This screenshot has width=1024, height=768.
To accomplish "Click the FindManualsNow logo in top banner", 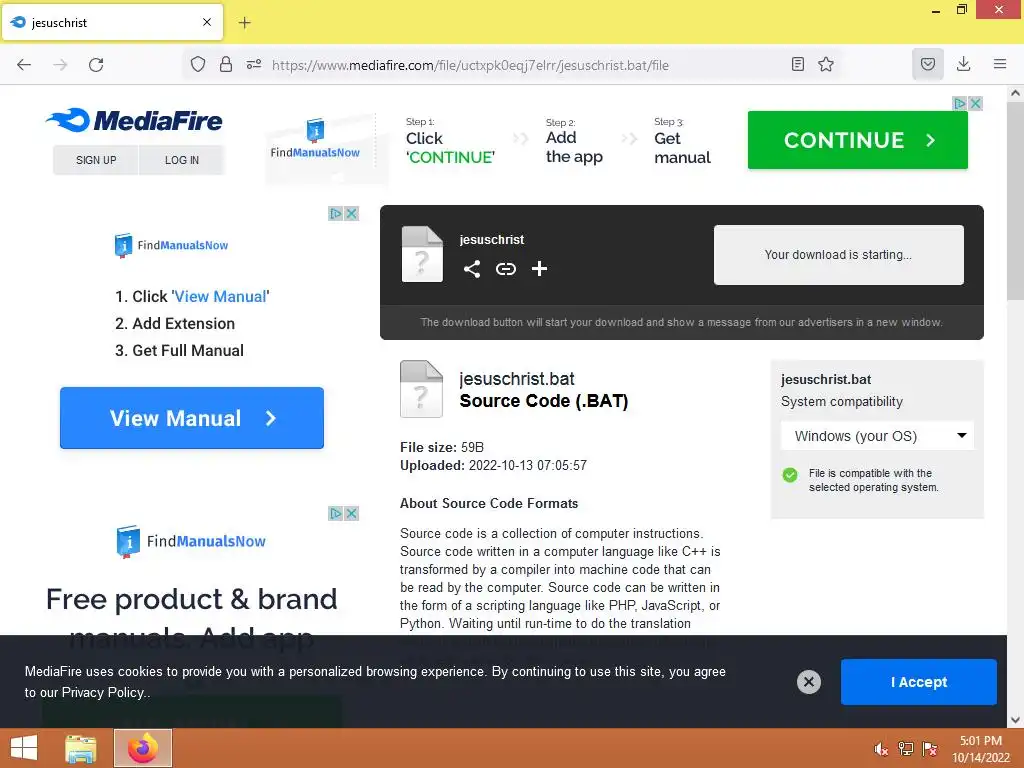I will coord(315,140).
